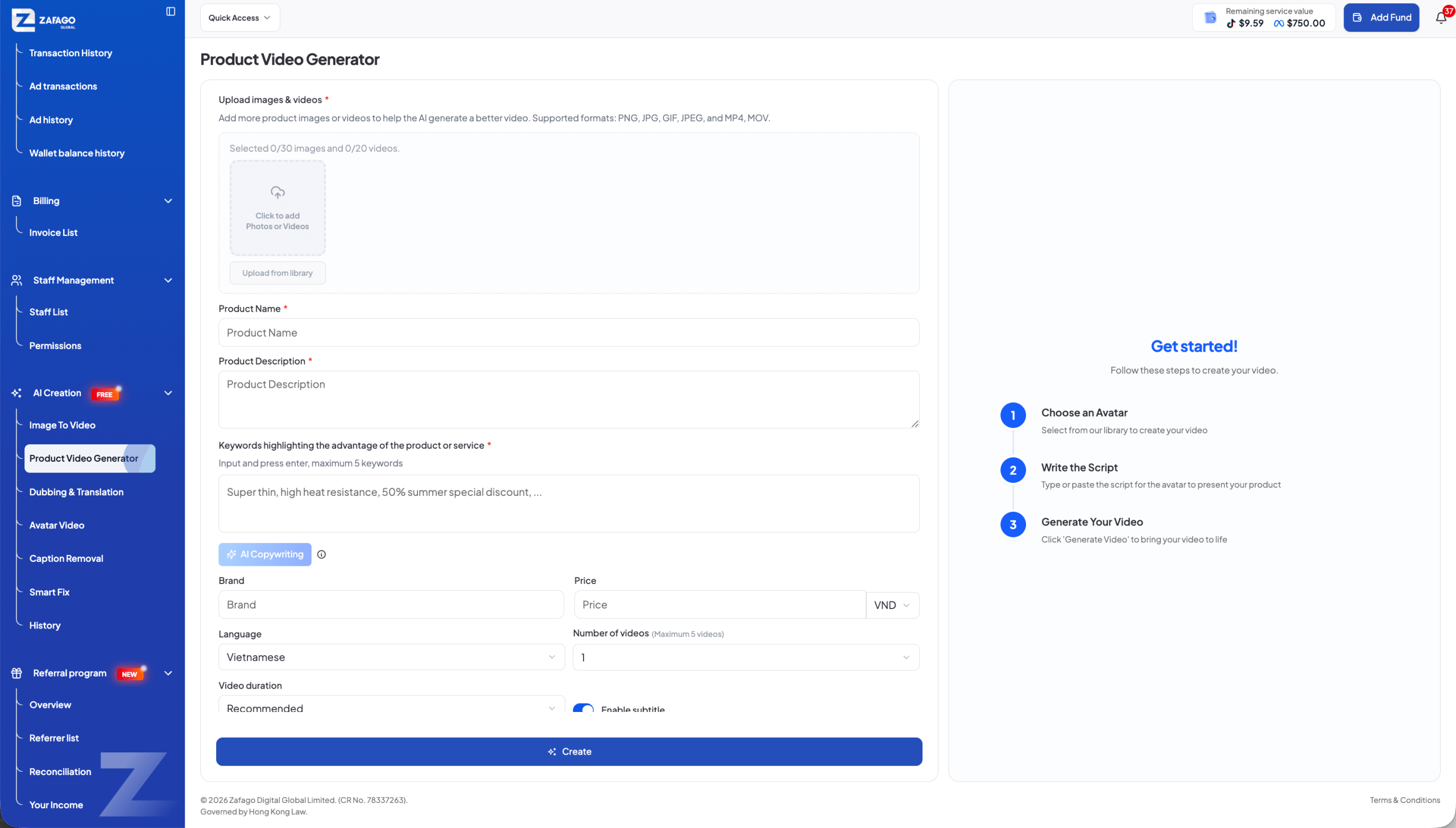Collapse the sidebar with the panel icon
Screen dimensions: 1456x828
[x=171, y=11]
